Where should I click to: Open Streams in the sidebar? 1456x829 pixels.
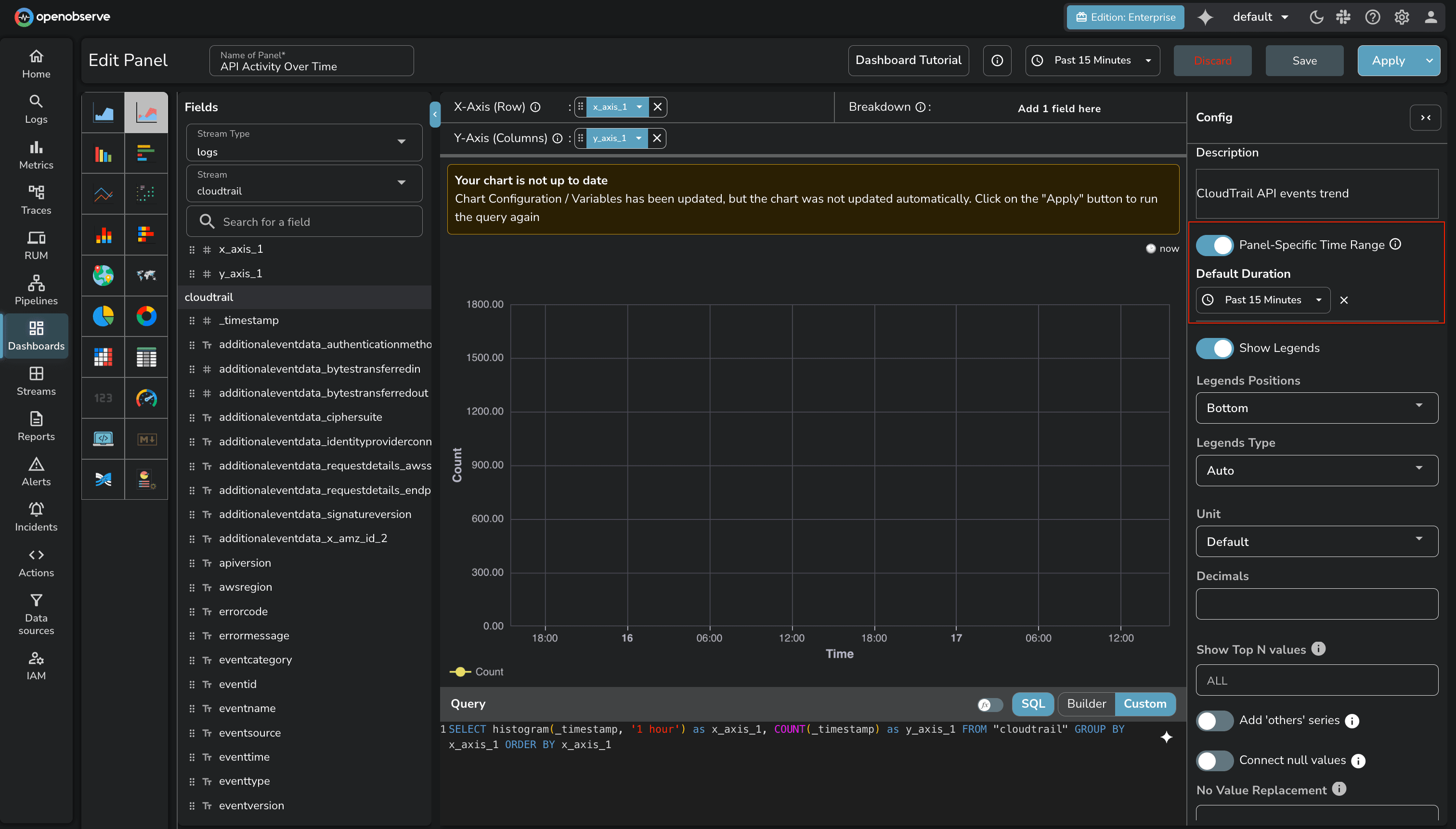pyautogui.click(x=36, y=380)
